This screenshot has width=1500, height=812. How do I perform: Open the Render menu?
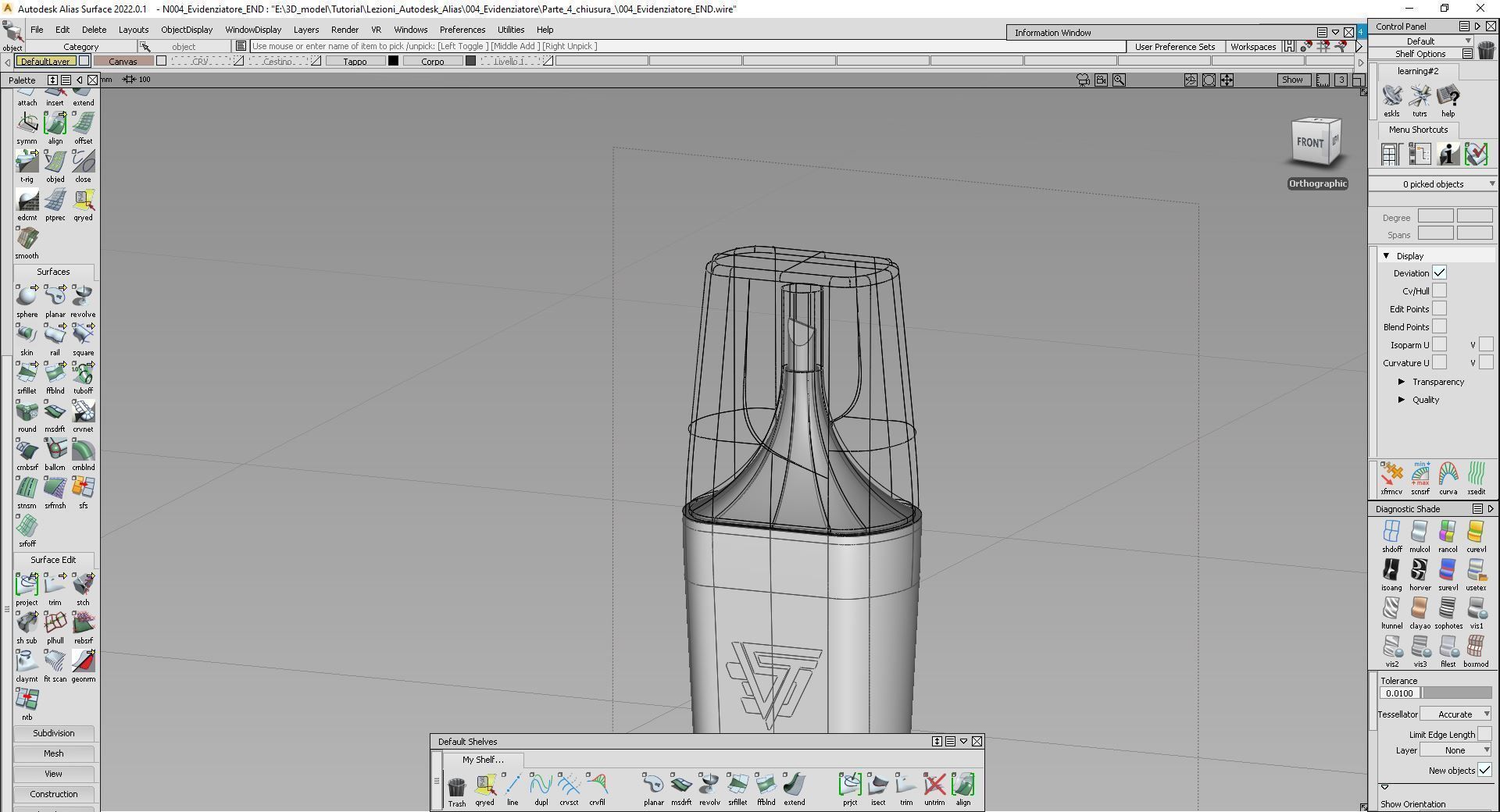click(345, 30)
